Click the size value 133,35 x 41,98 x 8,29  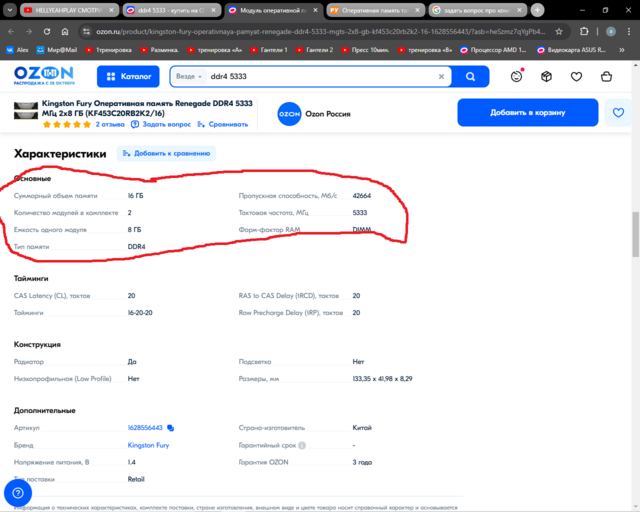[x=382, y=379]
